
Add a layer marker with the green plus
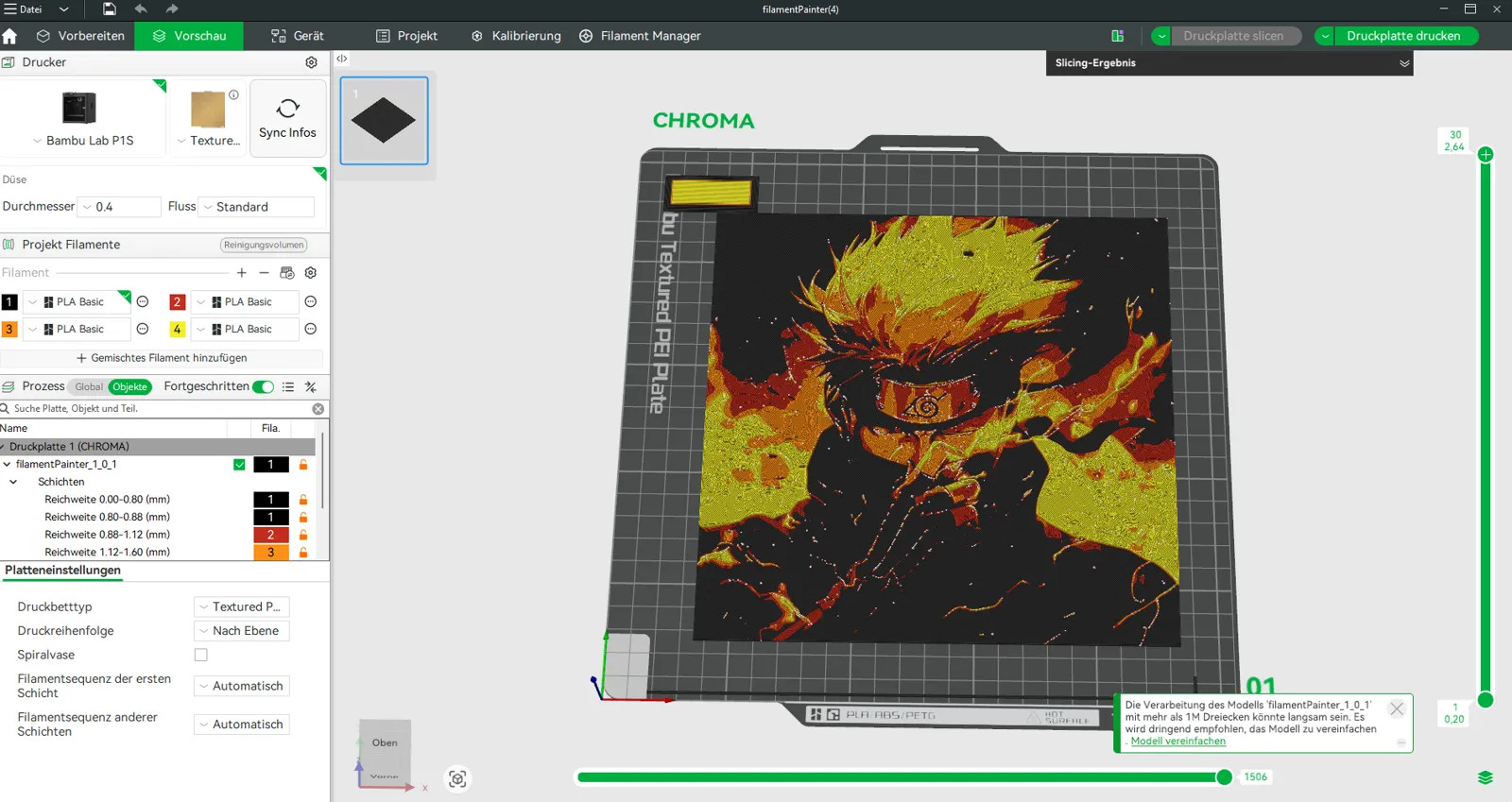click(1486, 154)
